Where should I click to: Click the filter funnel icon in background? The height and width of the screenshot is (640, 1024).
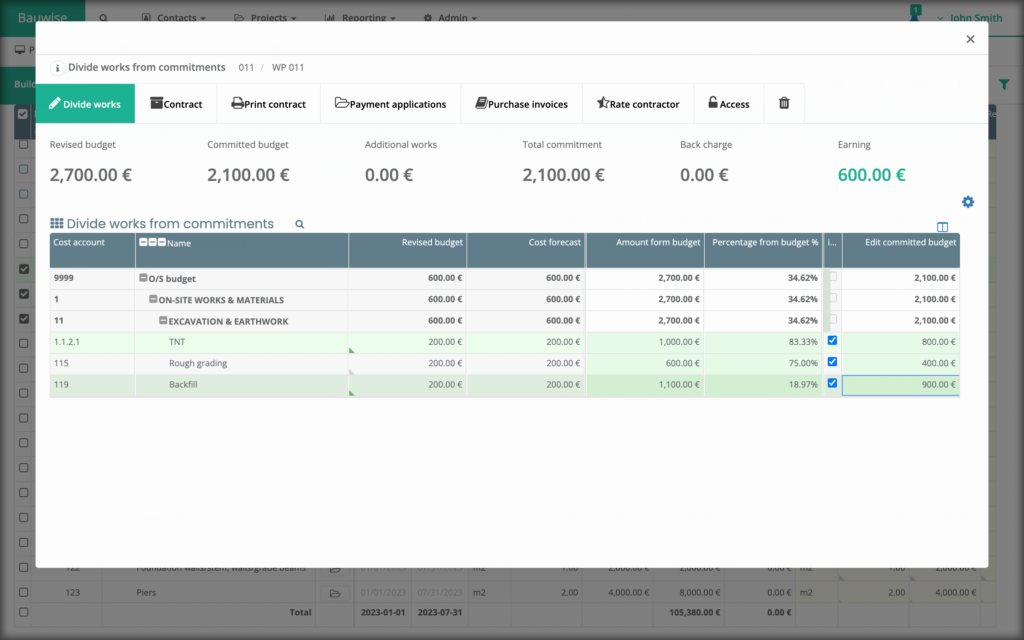[x=1004, y=84]
